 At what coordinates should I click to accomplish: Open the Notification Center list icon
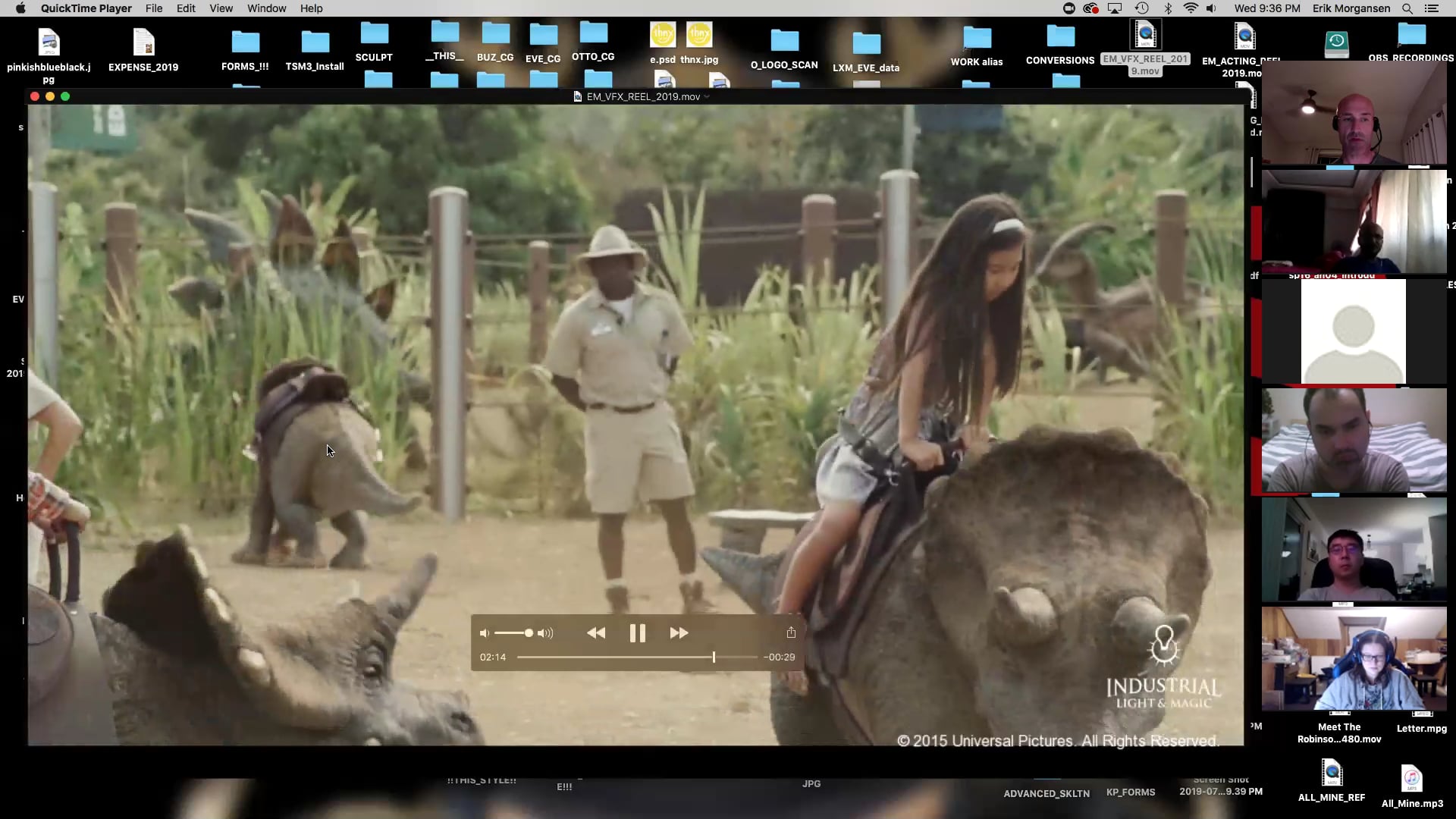click(1432, 8)
